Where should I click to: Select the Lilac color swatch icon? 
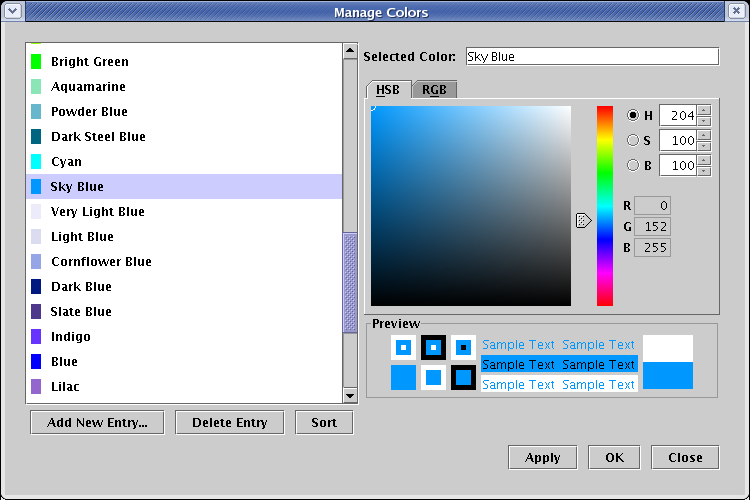[36, 387]
